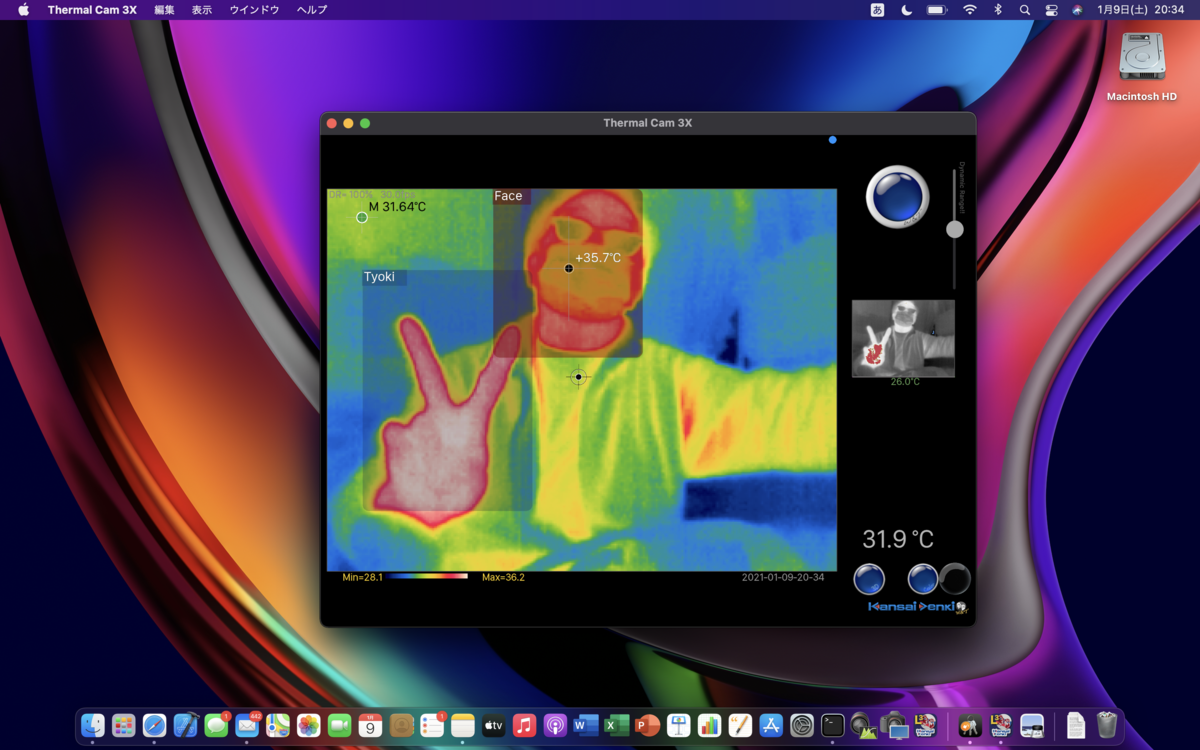Screen dimensions: 1200x750
Task: Click the Dynamic Range slider knob
Action: [x=955, y=229]
